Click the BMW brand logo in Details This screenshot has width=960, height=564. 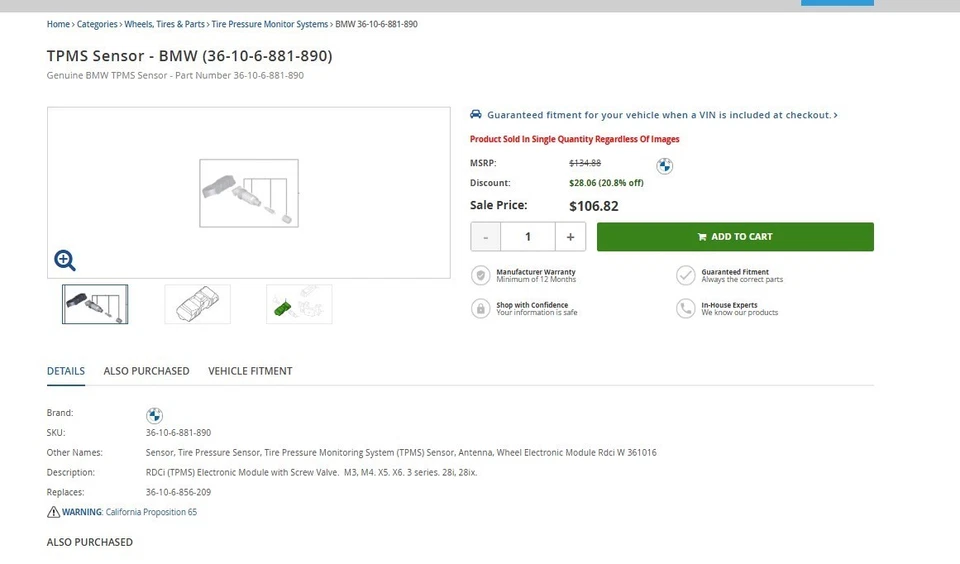tap(154, 415)
